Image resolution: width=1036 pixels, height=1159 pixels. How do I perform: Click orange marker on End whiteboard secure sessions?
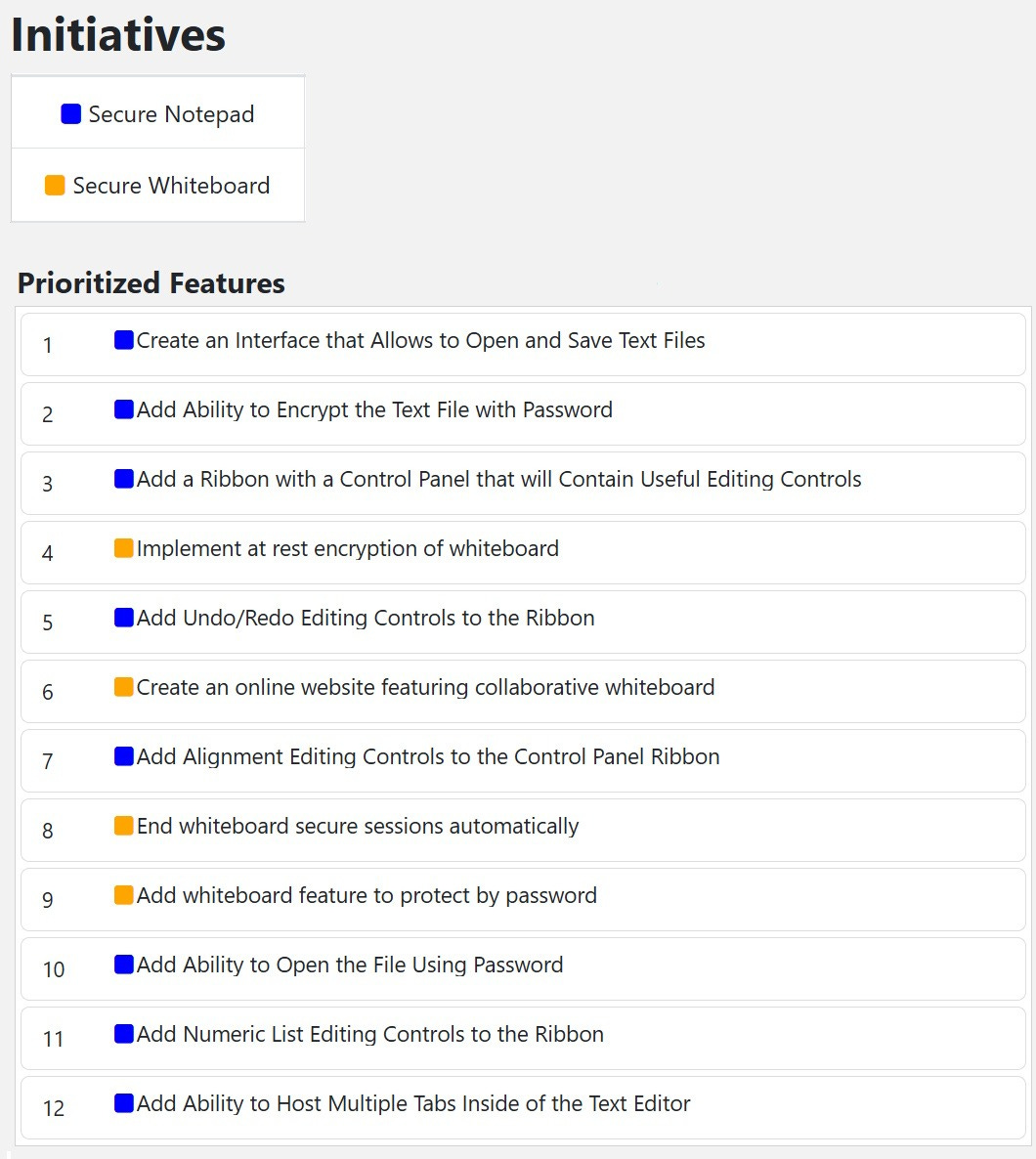pyautogui.click(x=123, y=826)
